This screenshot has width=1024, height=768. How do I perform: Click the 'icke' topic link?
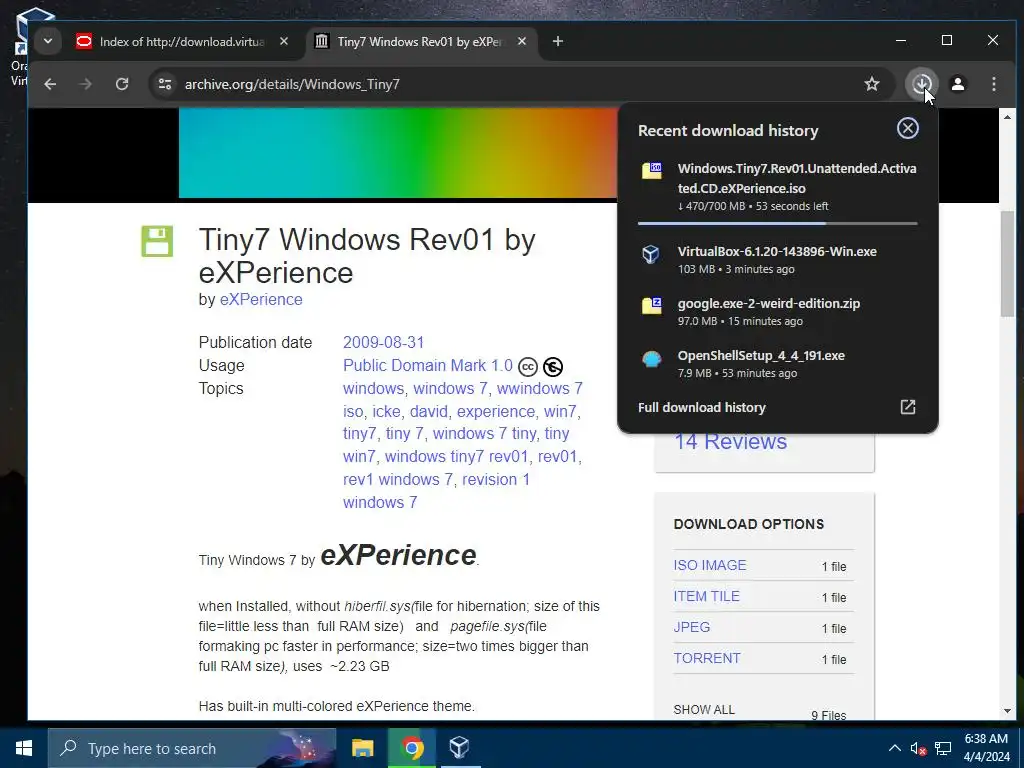click(x=386, y=411)
